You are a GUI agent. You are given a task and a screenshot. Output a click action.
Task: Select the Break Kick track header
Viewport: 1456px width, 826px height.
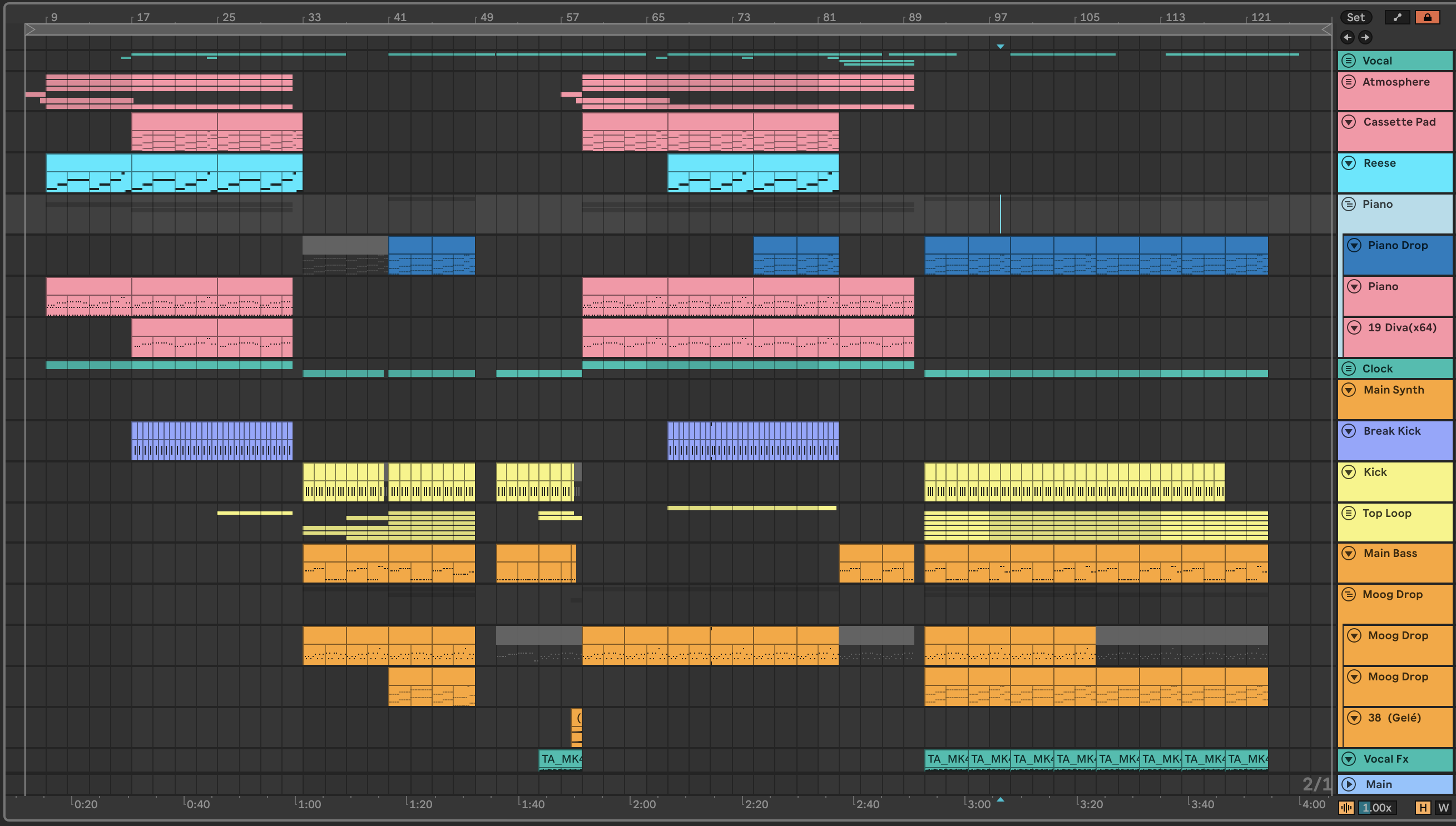coord(1391,431)
